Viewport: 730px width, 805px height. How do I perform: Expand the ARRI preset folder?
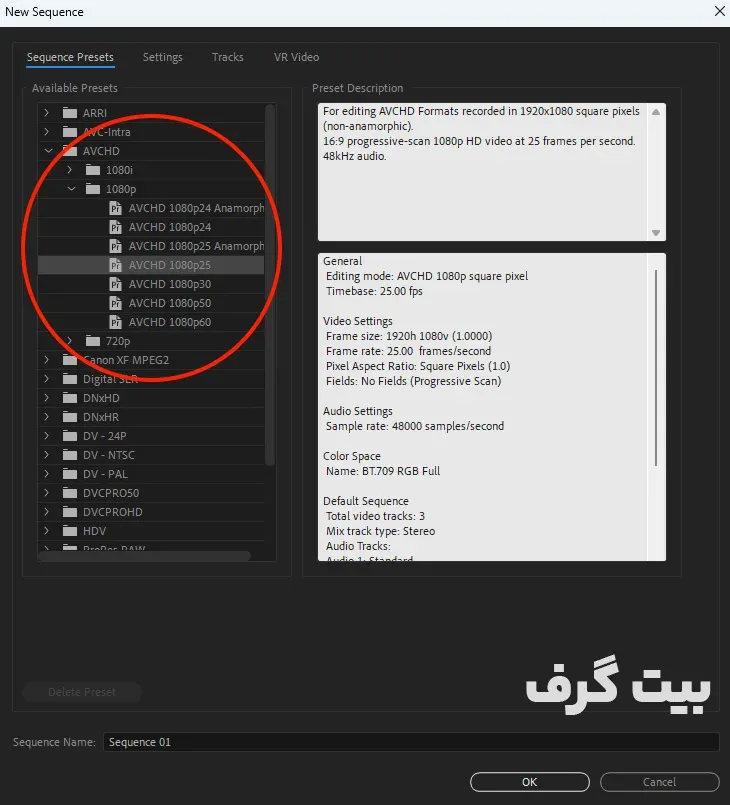tap(47, 113)
